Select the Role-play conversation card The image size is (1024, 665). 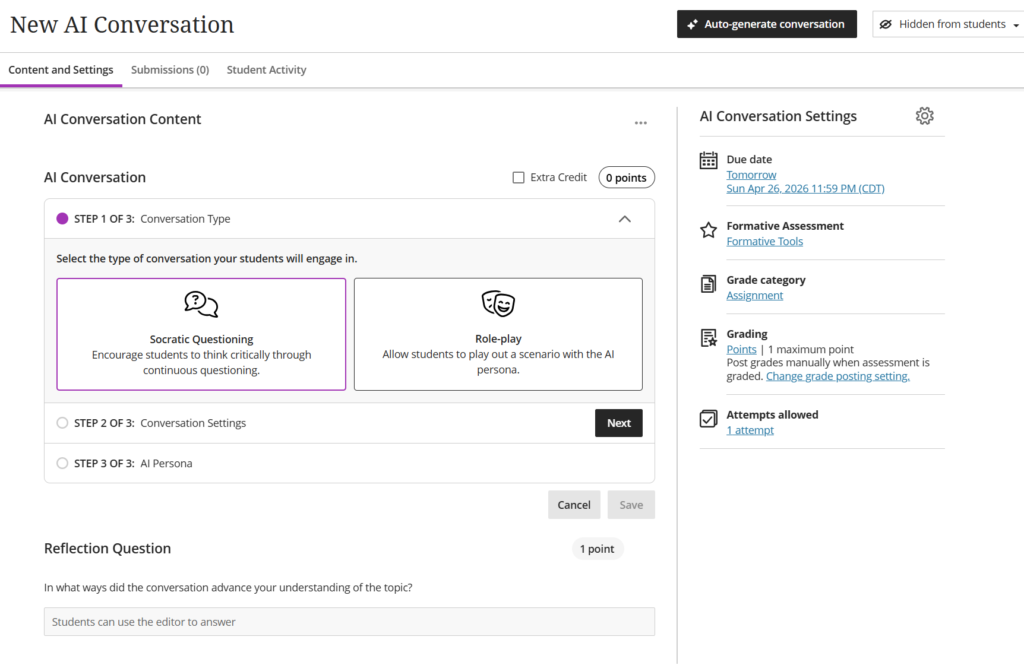[498, 334]
